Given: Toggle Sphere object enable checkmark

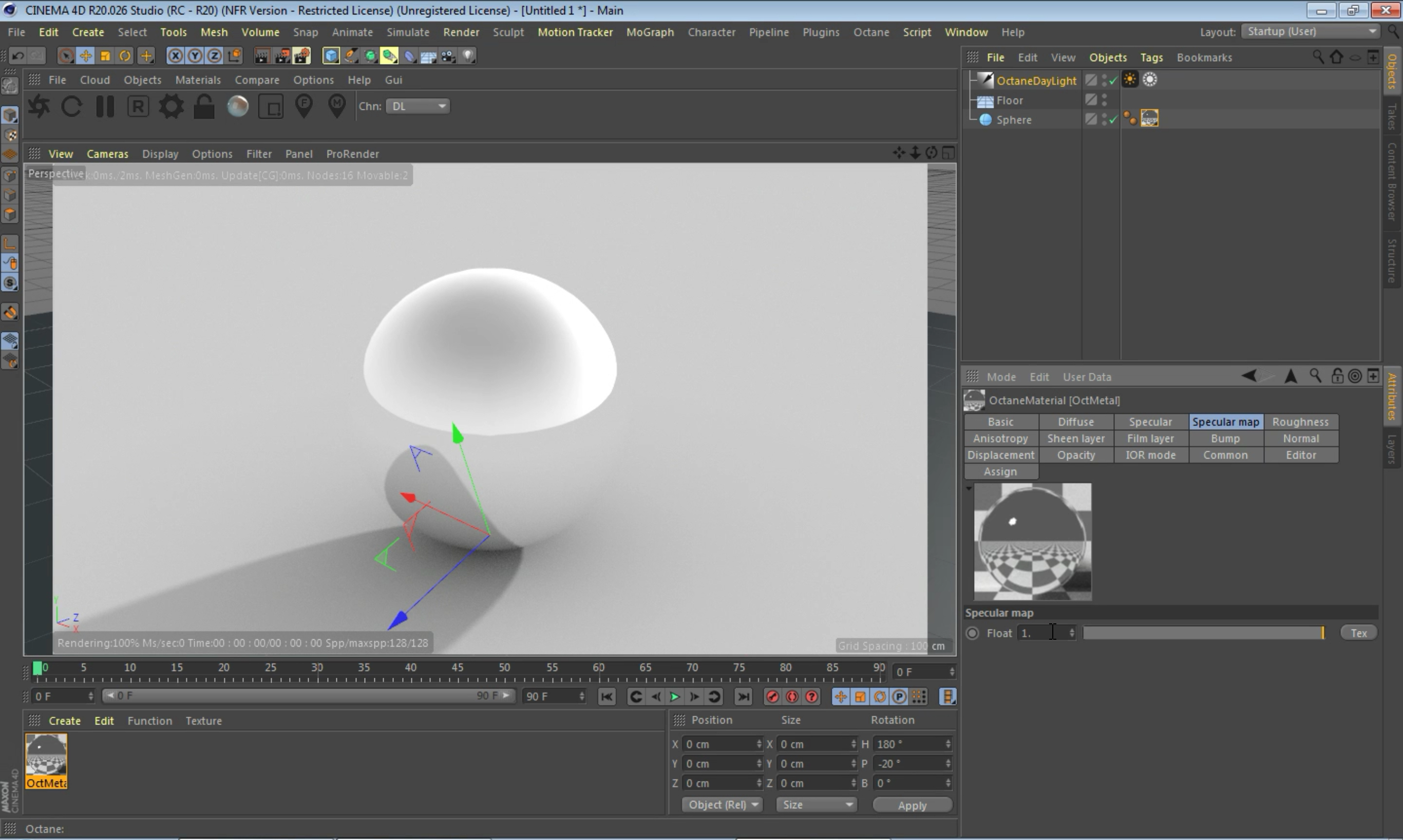Looking at the screenshot, I should click(1113, 120).
